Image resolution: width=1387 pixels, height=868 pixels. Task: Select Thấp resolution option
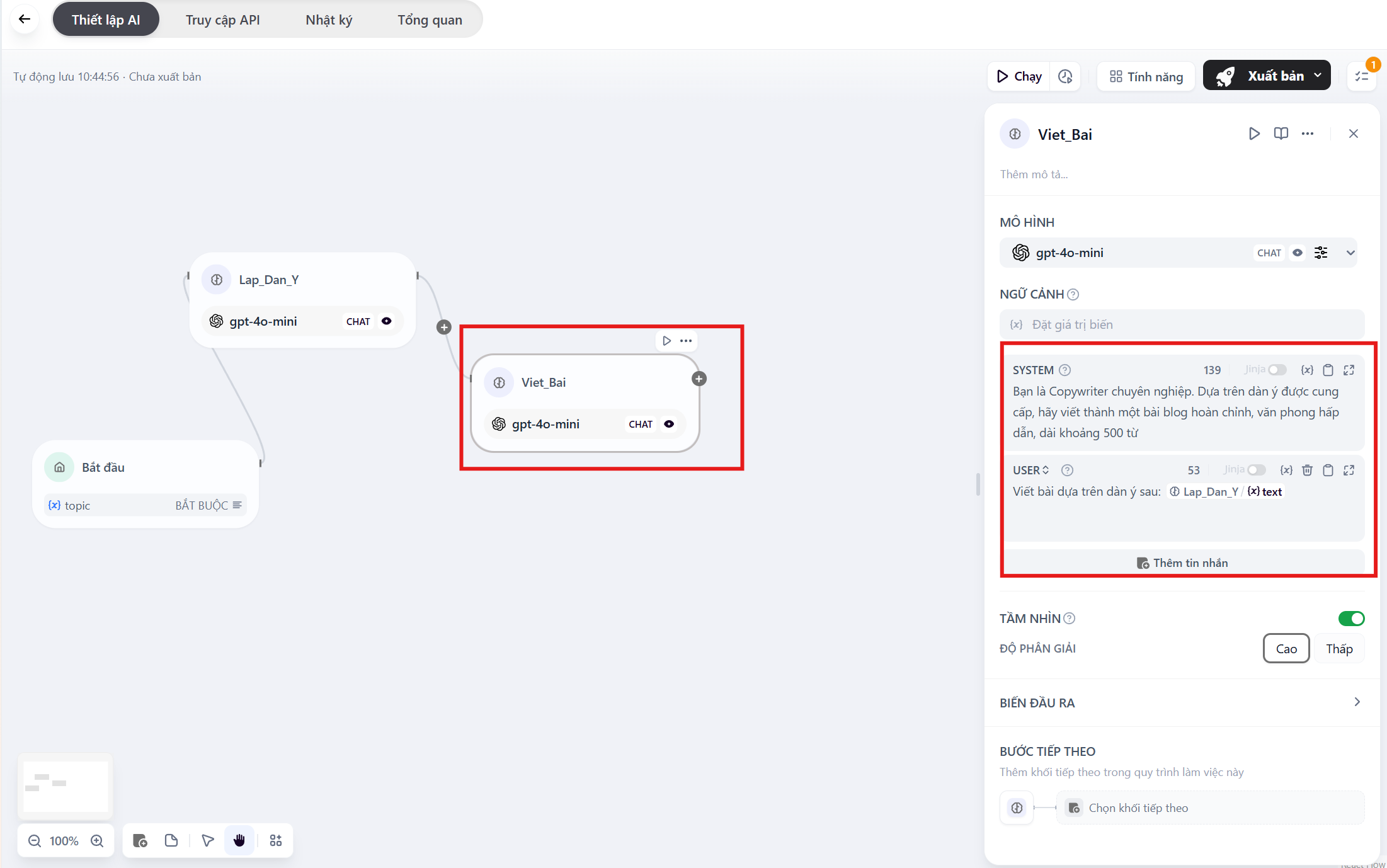click(x=1338, y=649)
